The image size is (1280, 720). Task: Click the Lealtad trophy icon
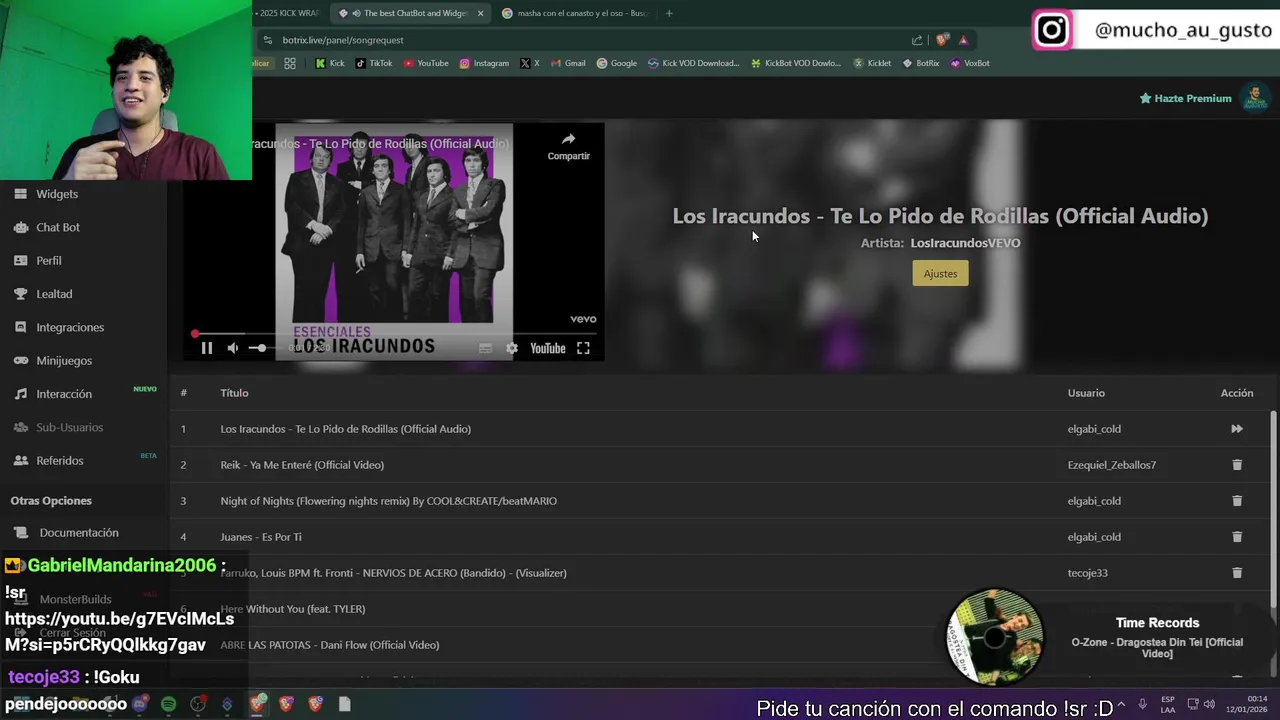[x=20, y=294]
